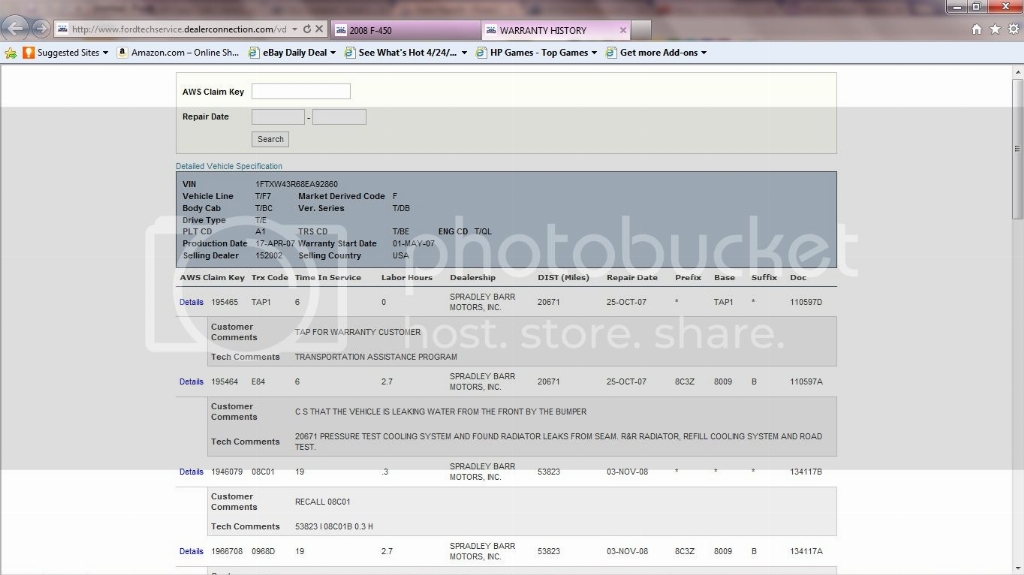Click the DIST (Miles) column header

pyautogui.click(x=564, y=278)
